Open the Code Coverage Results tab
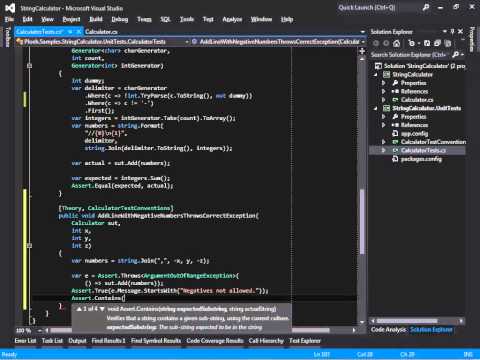Image resolution: width=480 pixels, height=360 pixels. 215,341
